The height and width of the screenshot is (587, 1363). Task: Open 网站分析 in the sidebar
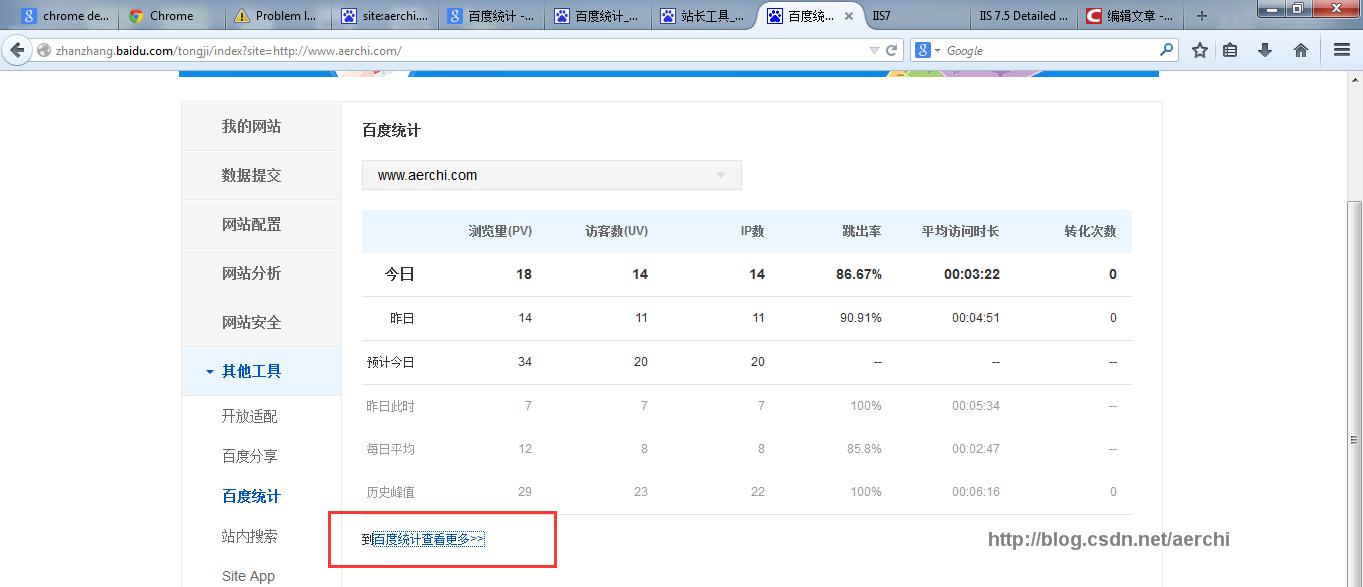click(x=261, y=273)
